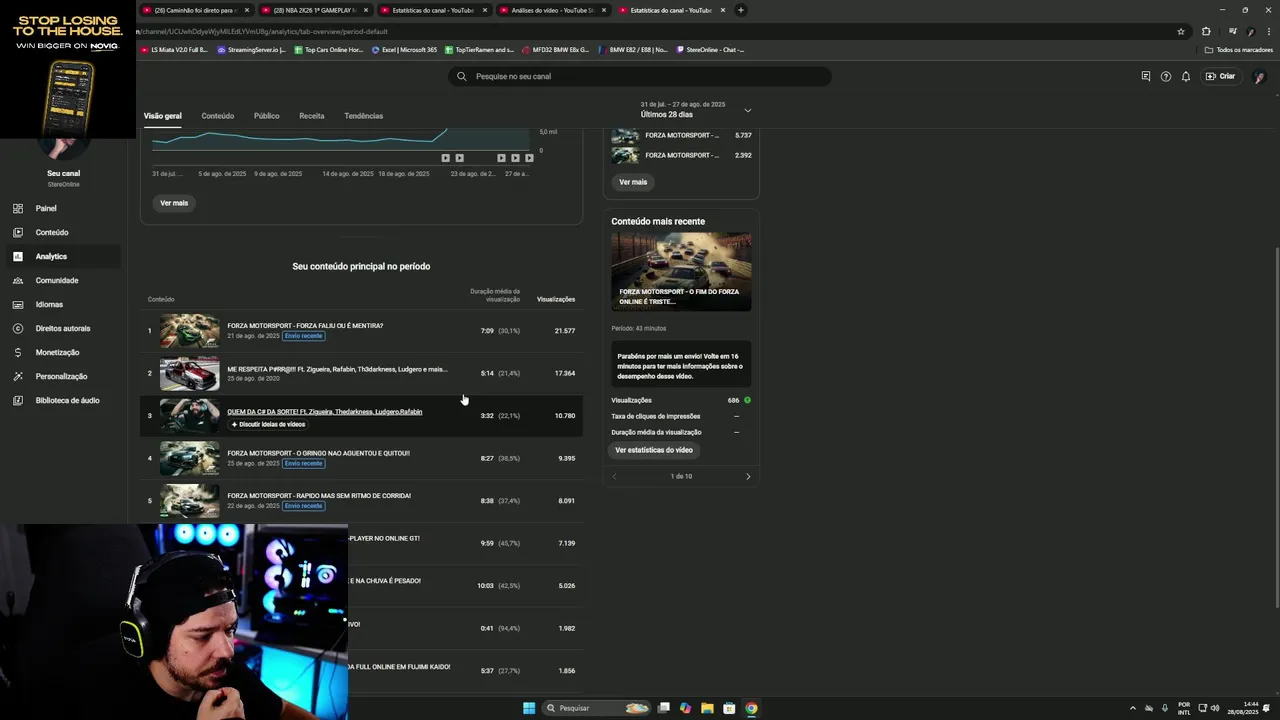
Task: Open the TopTierRamen bookmark
Action: coord(480,49)
